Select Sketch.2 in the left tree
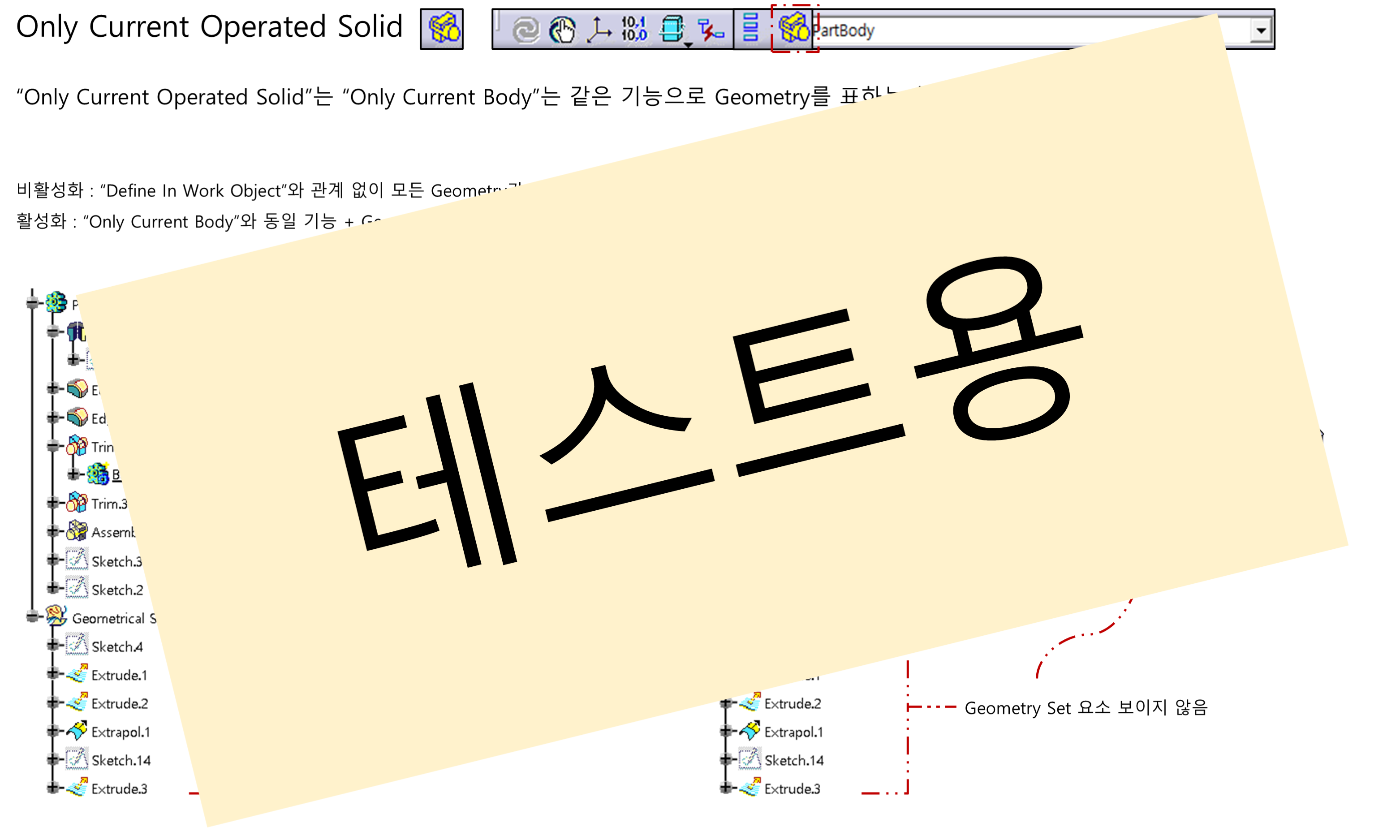This screenshot has width=1400, height=840. click(x=117, y=590)
